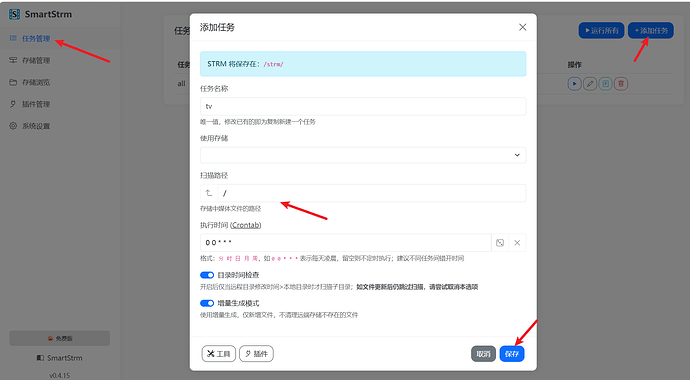Click the 扫描路径 input field
This screenshot has height=380, width=690.
pos(372,193)
